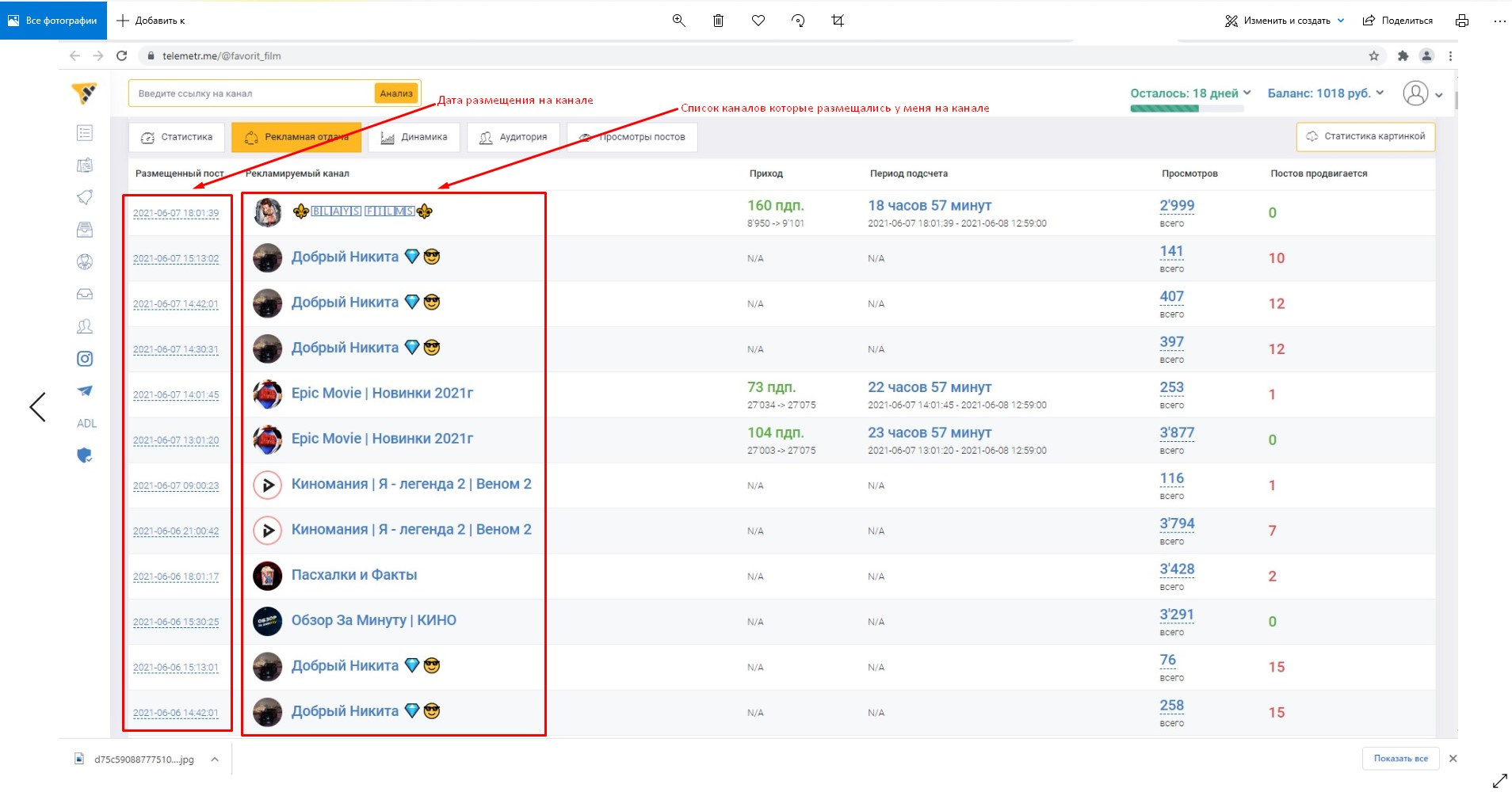This screenshot has height=792, width=1512.
Task: Mark photo as favorite with heart icon
Action: point(758,21)
